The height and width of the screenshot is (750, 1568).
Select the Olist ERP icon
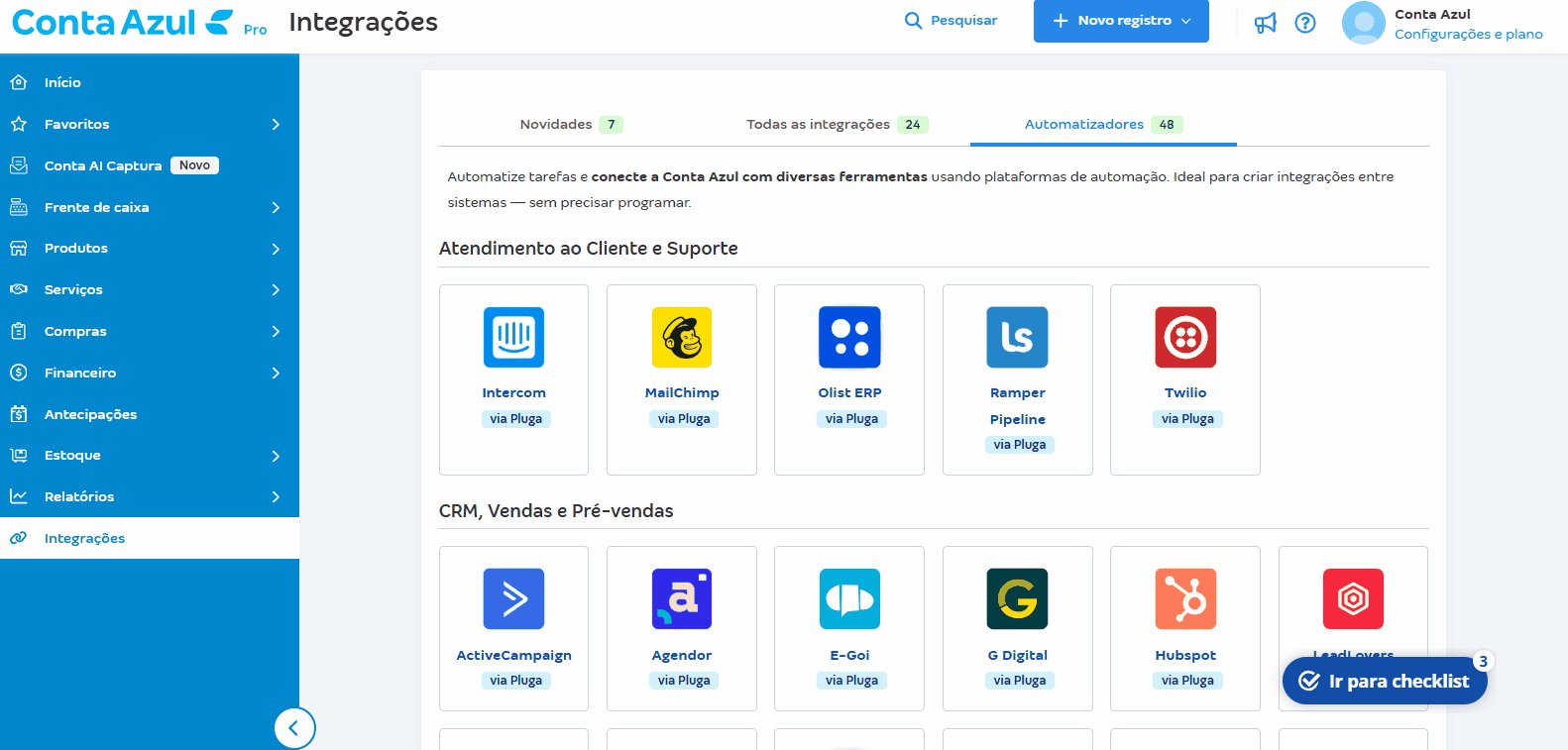pyautogui.click(x=849, y=337)
